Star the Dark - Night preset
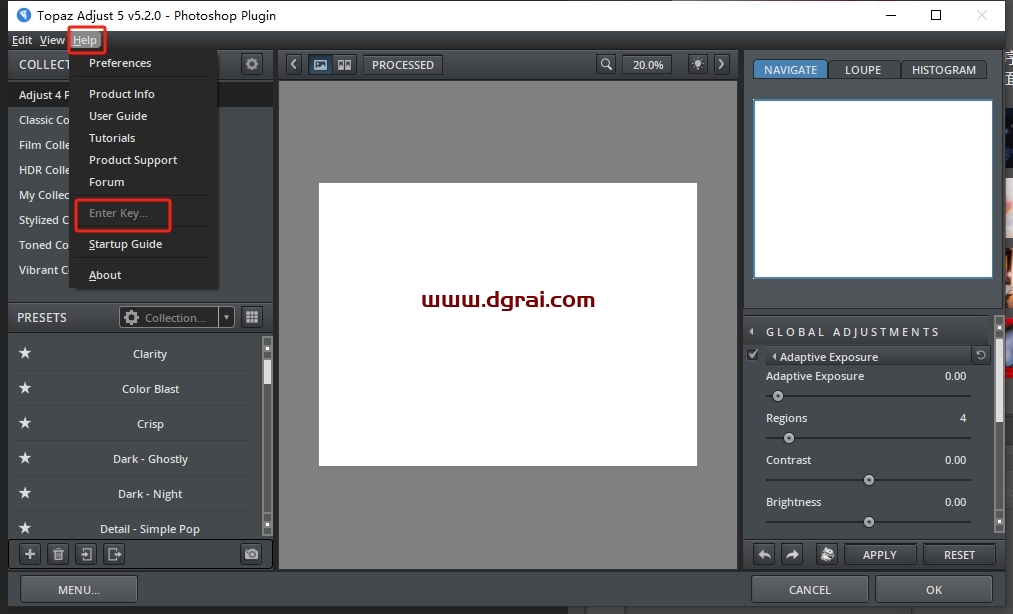The image size is (1013, 614). [x=25, y=492]
